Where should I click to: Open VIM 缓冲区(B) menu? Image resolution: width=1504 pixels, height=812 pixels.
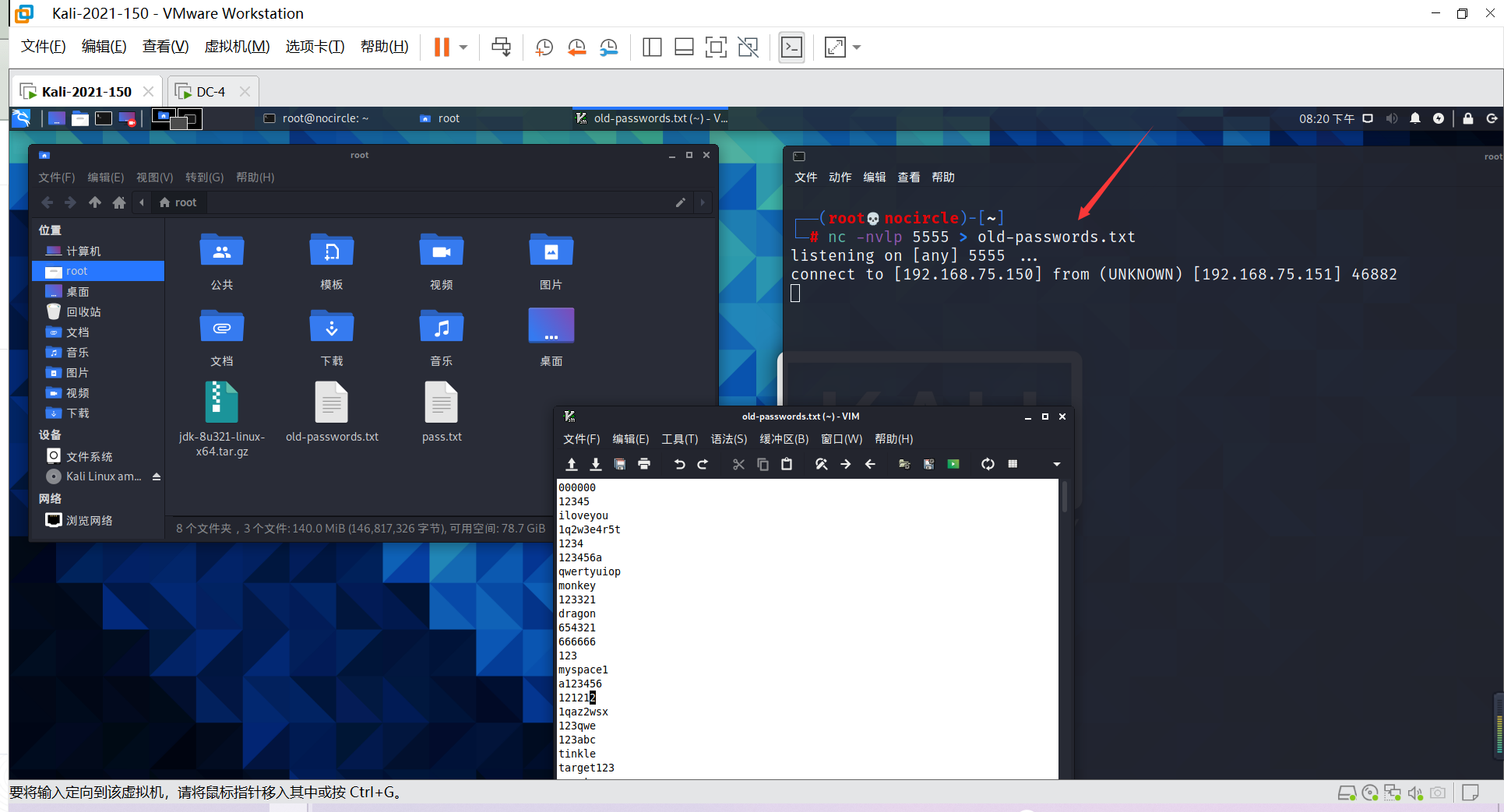click(784, 439)
